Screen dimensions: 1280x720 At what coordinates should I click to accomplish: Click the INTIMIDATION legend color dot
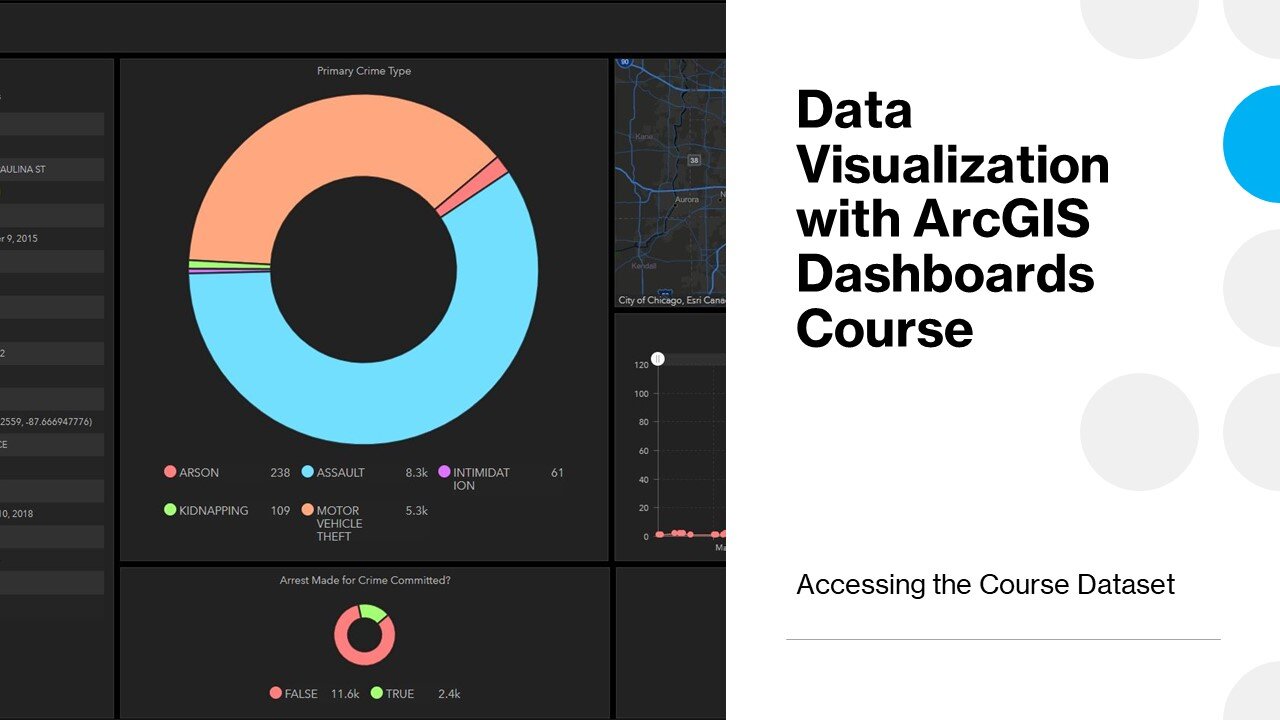click(x=444, y=472)
